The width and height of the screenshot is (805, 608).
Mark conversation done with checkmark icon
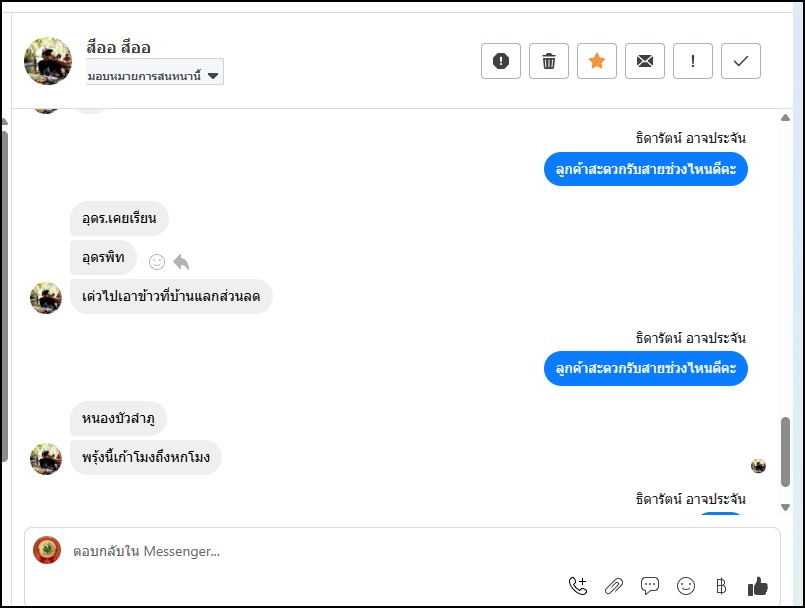coord(741,61)
